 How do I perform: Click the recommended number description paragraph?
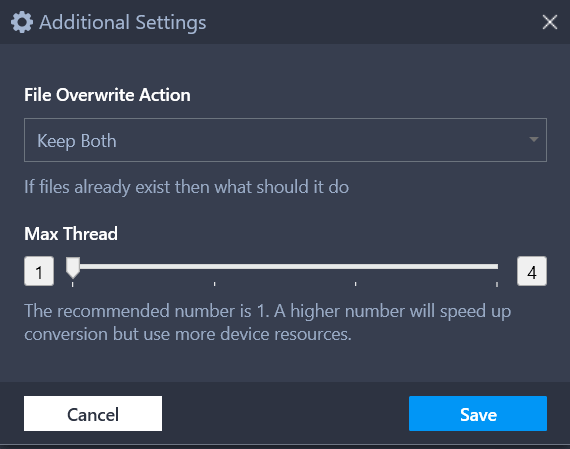pyautogui.click(x=268, y=322)
